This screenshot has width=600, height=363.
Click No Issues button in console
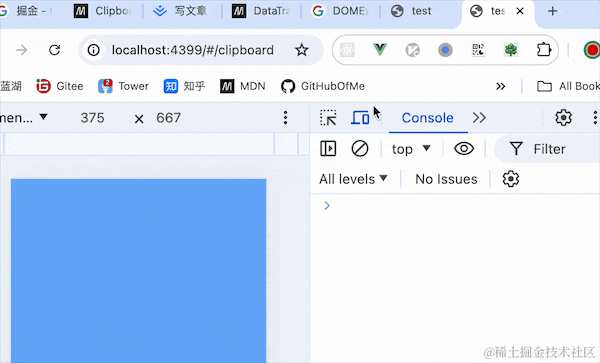(446, 179)
